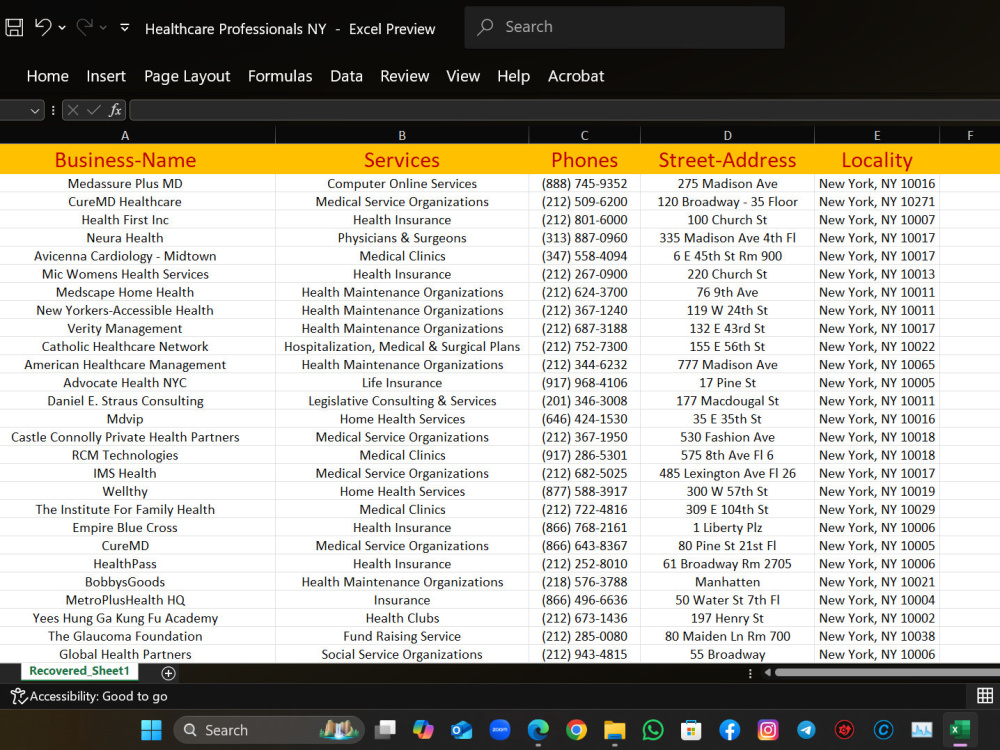Open the Review ribbon tab
This screenshot has width=1000, height=750.
pyautogui.click(x=404, y=76)
